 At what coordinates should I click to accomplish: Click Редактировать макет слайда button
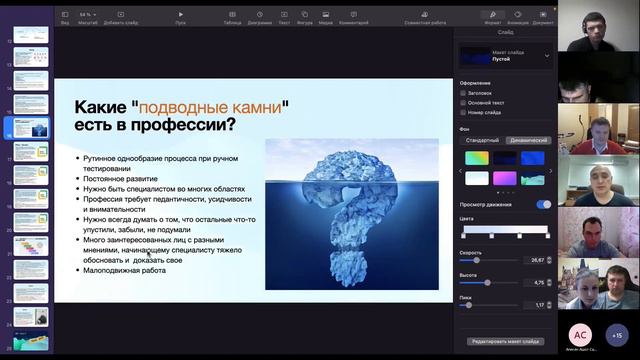(505, 341)
